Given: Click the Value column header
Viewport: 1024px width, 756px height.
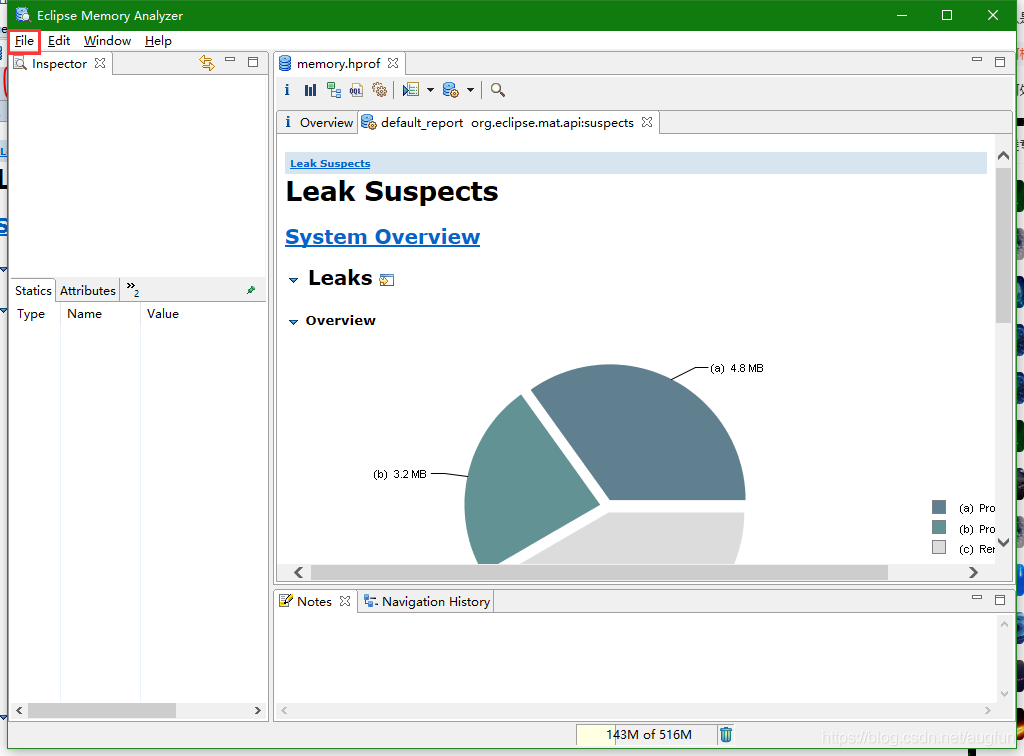Looking at the screenshot, I should (x=163, y=314).
